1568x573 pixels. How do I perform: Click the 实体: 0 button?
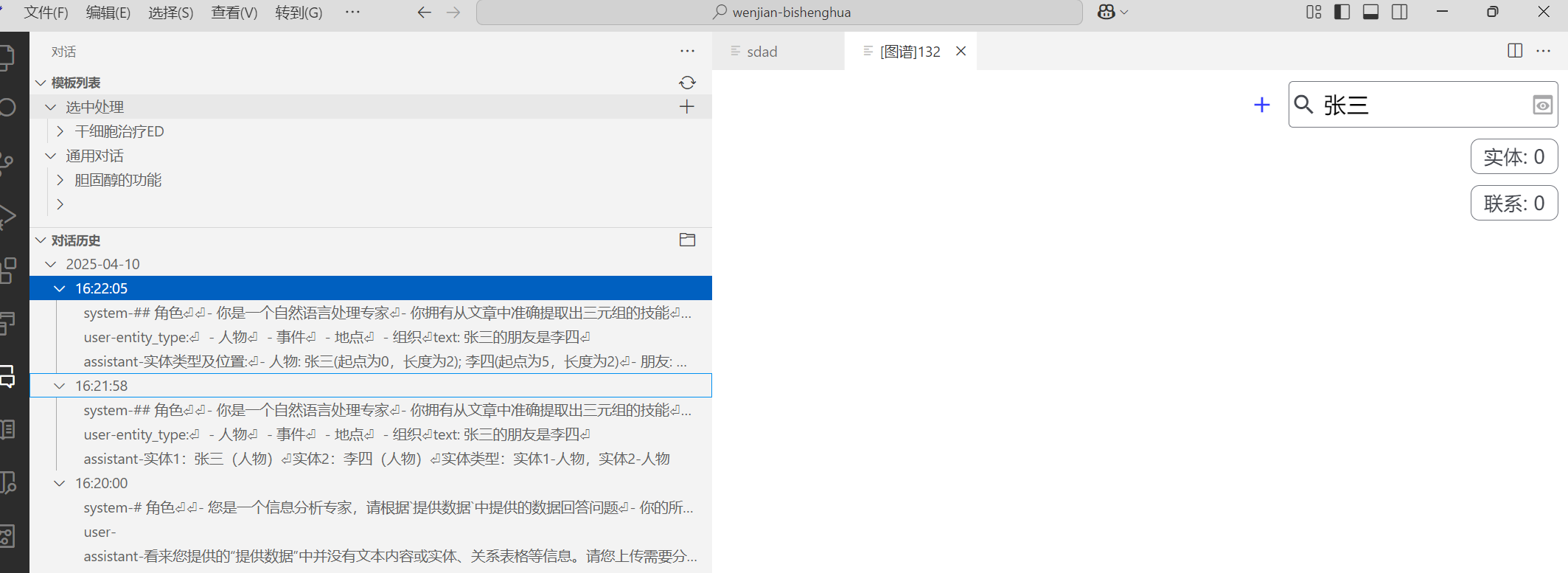click(1513, 156)
